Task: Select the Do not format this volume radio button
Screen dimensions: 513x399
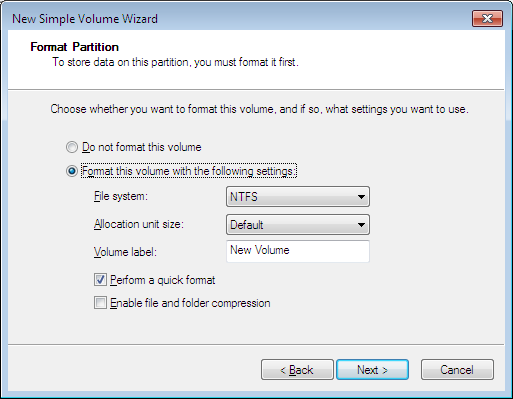Action: [x=72, y=147]
